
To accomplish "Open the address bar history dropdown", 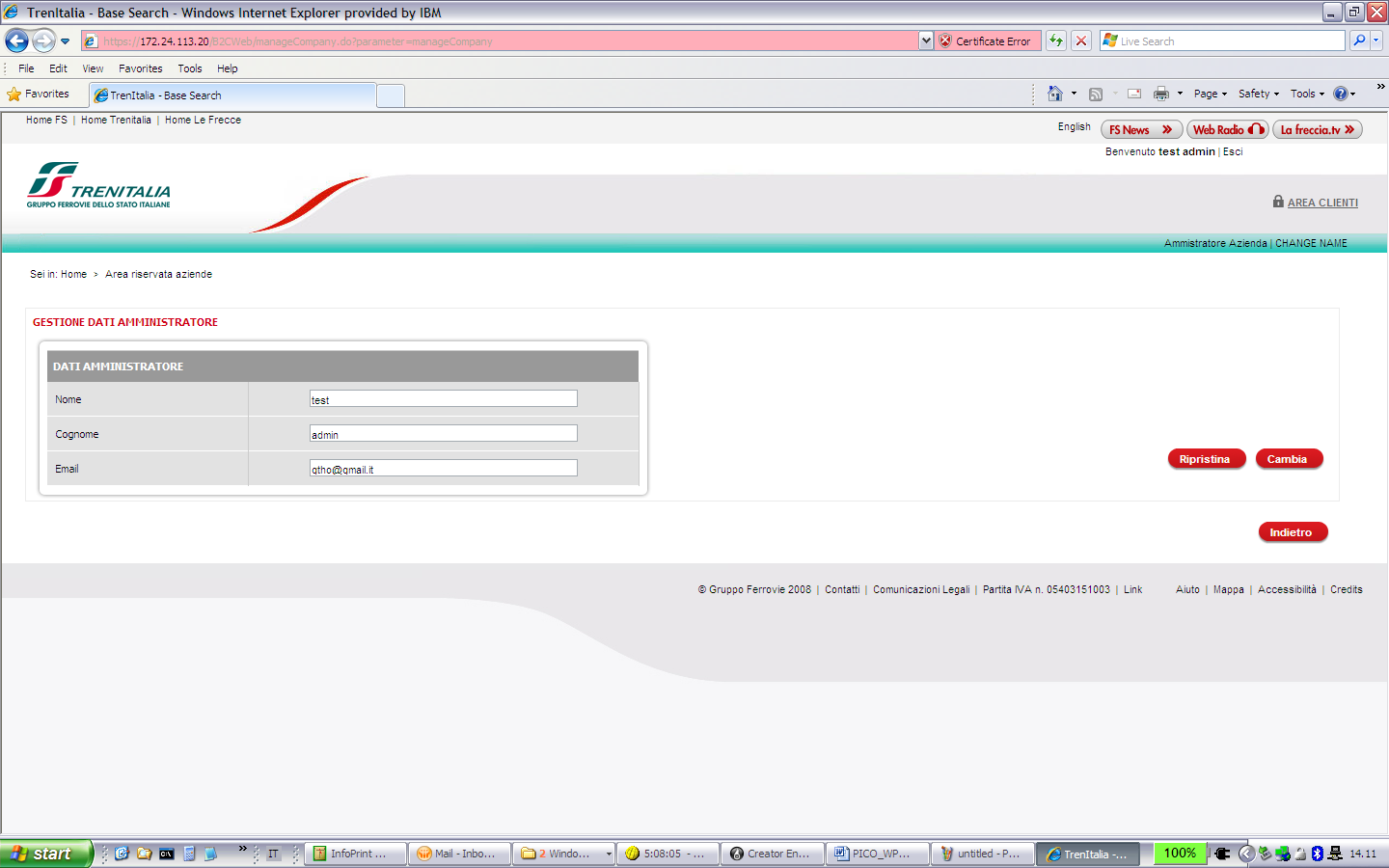I will 926,41.
